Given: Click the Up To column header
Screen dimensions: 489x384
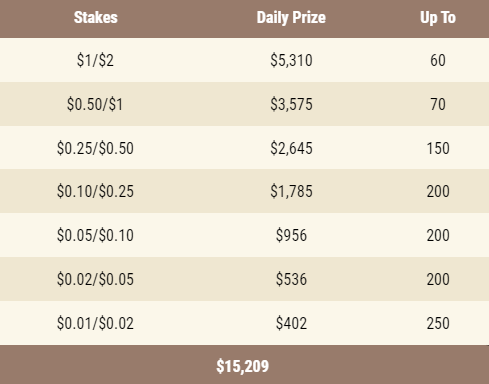Looking at the screenshot, I should click(x=438, y=17).
